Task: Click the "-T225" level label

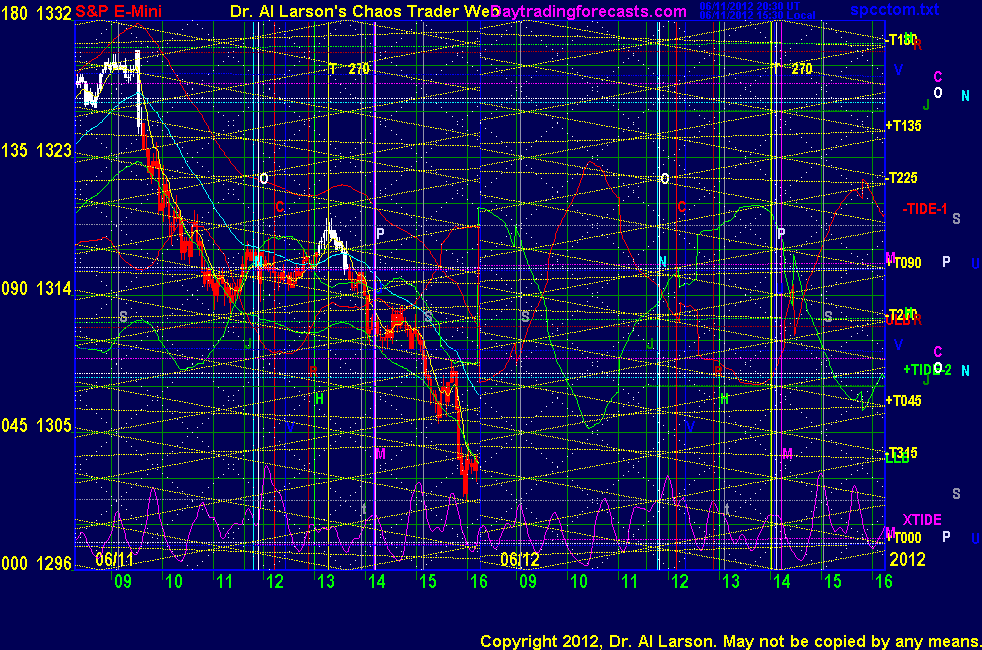Action: click(x=902, y=178)
